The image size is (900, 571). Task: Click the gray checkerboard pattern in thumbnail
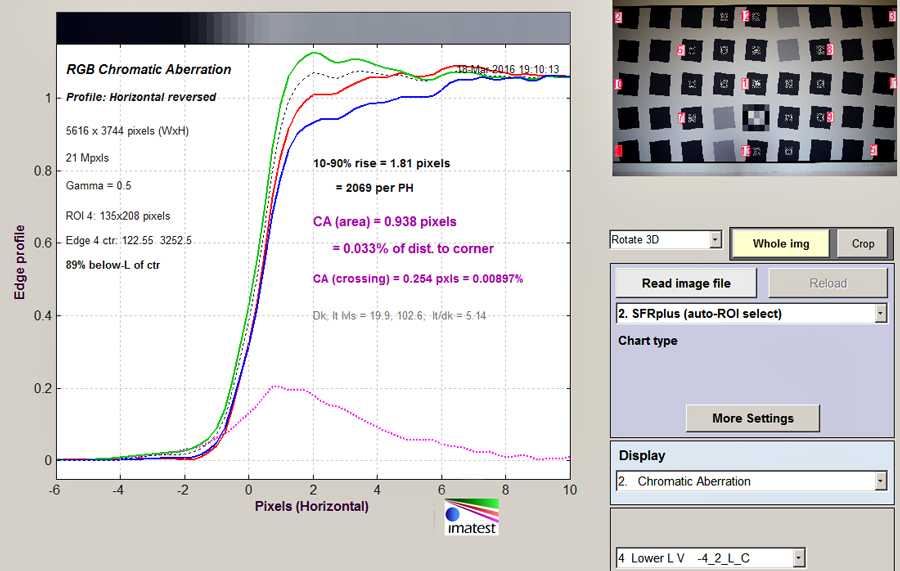click(757, 116)
